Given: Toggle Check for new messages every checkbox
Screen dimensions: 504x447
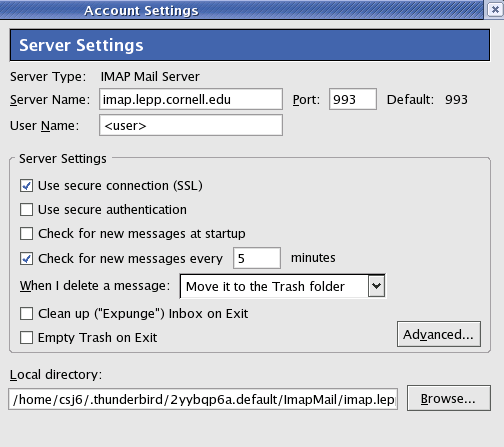Looking at the screenshot, I should click(x=26, y=259).
